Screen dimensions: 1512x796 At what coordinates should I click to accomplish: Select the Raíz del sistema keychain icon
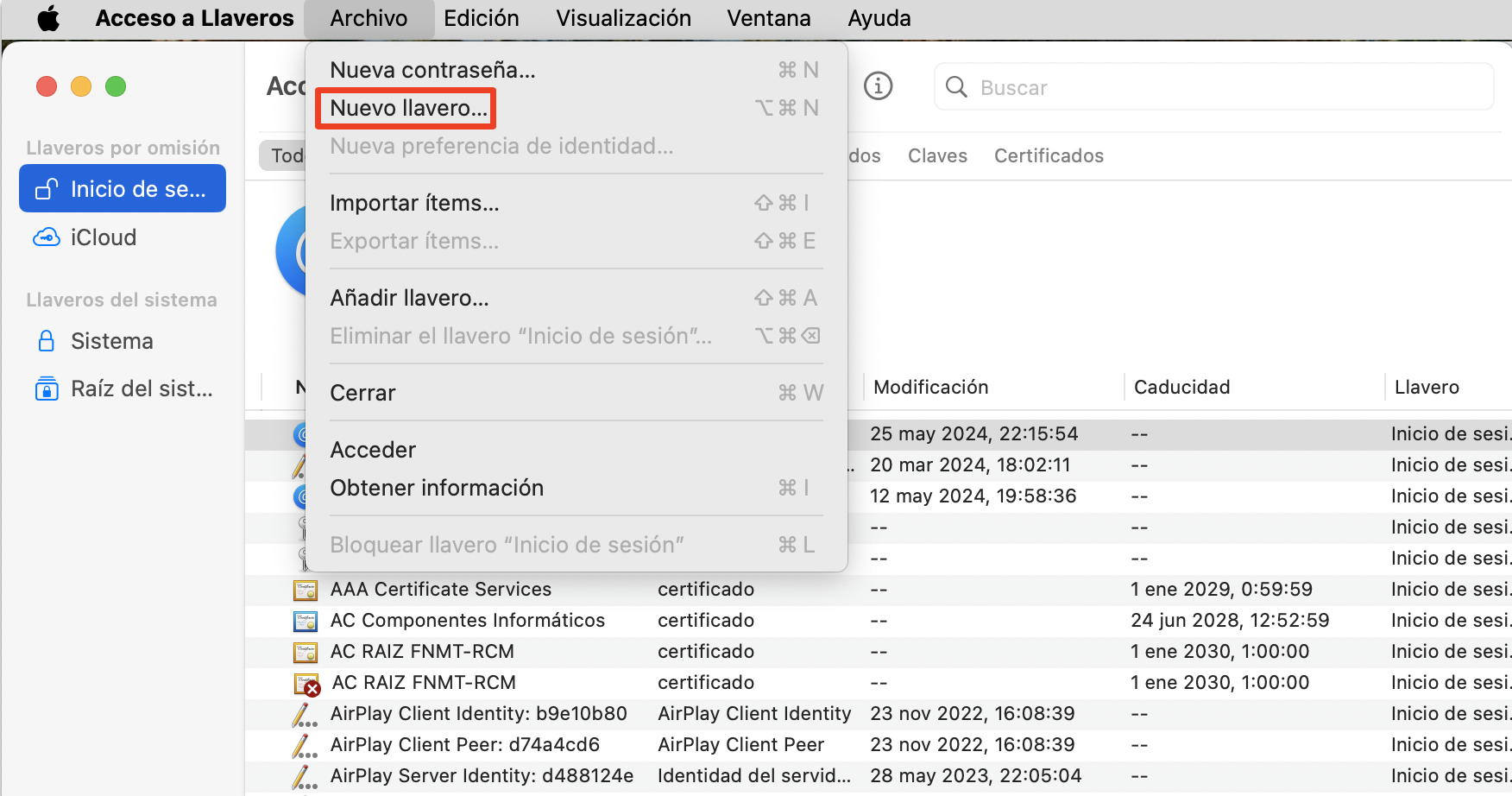47,389
